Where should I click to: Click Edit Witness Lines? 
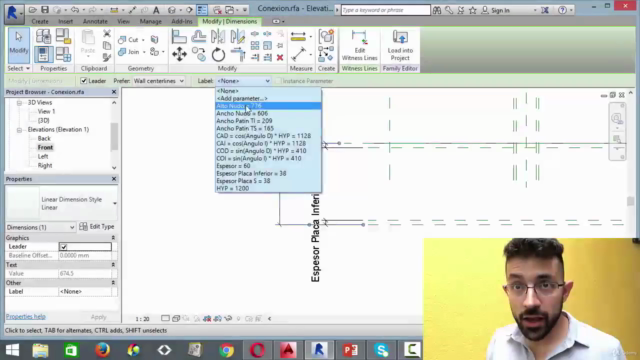point(360,46)
